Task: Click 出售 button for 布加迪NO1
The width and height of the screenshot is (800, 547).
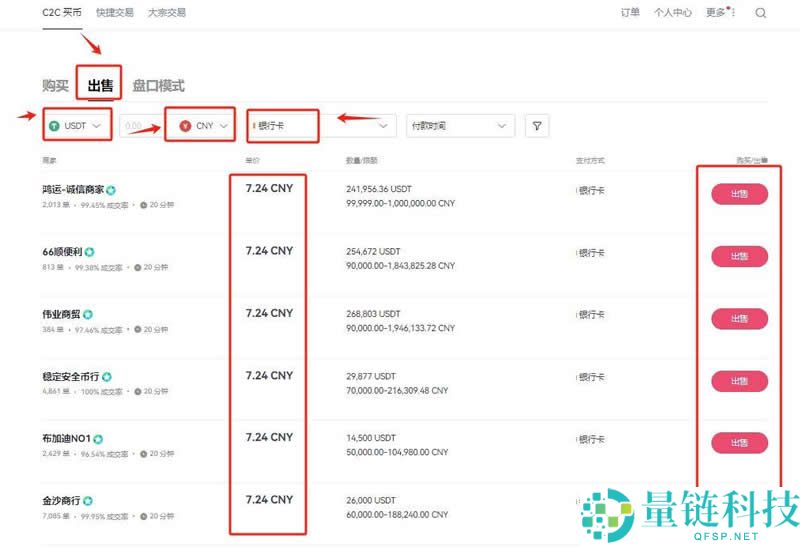Action: click(739, 442)
